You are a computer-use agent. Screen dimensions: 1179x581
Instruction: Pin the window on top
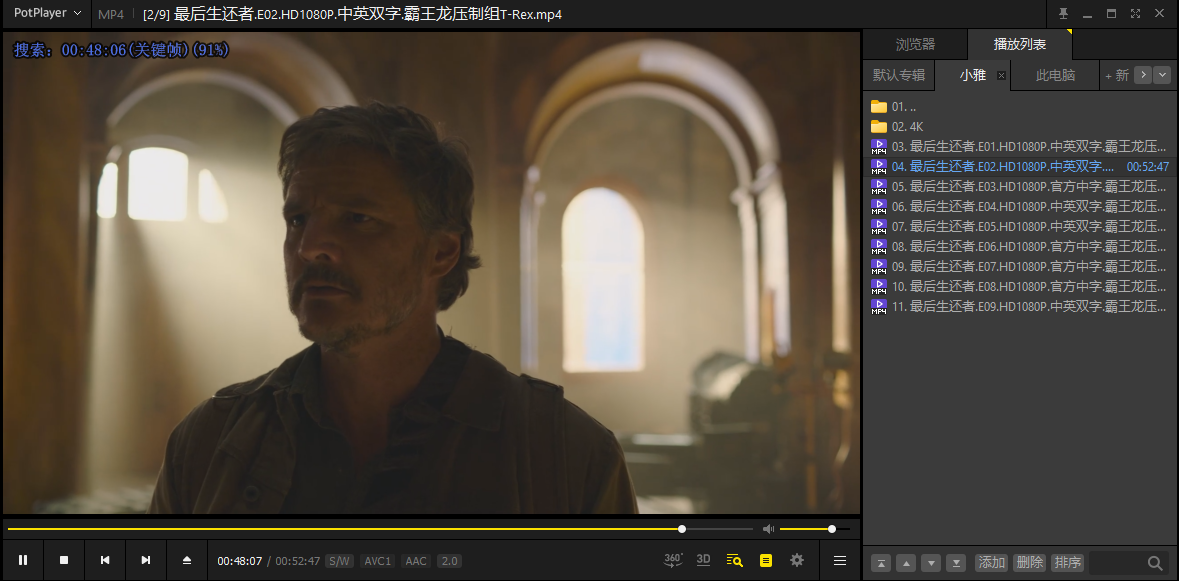[1063, 14]
